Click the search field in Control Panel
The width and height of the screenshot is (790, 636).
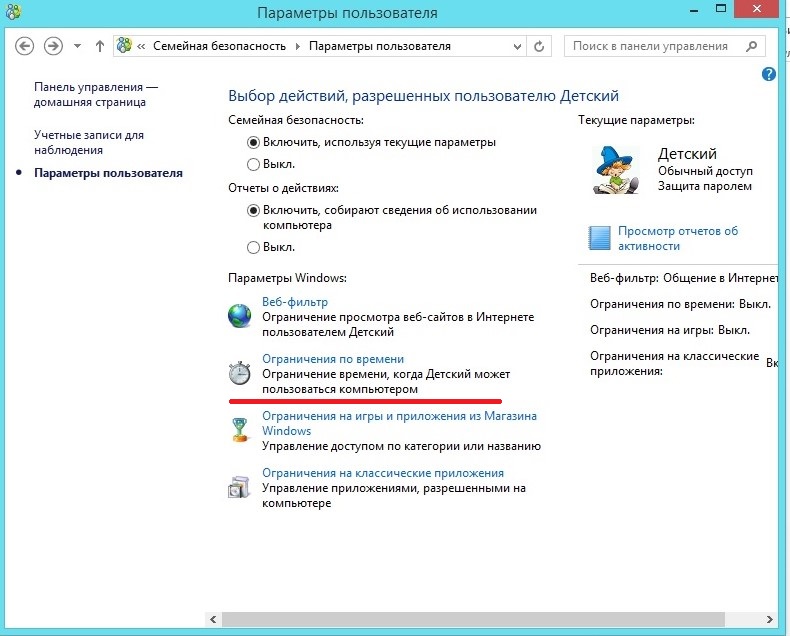coord(665,46)
